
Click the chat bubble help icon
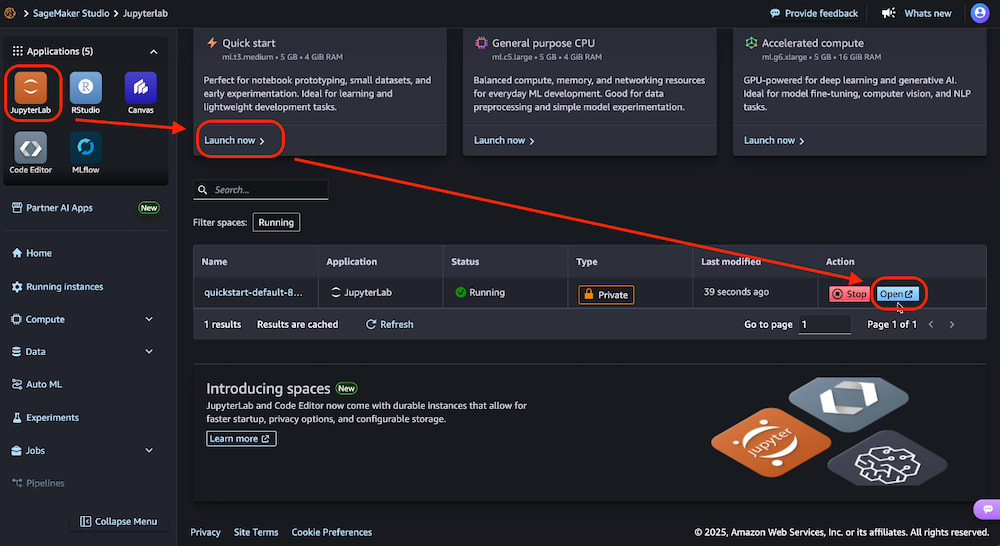click(x=987, y=509)
